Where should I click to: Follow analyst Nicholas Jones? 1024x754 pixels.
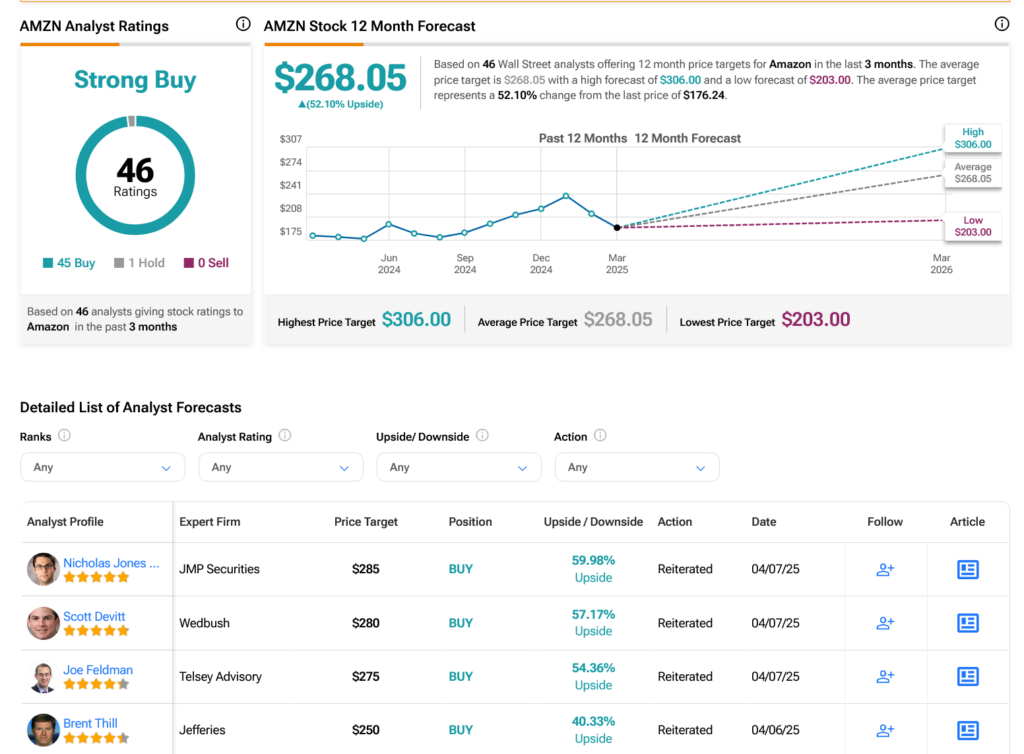point(885,569)
